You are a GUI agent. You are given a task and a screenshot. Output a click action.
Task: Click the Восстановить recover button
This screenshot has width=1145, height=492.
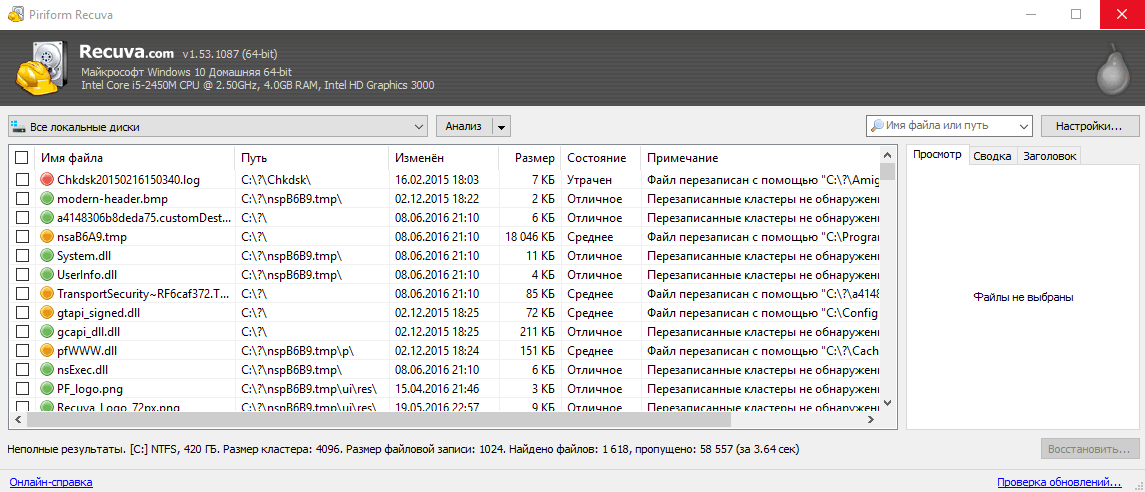coord(1089,448)
